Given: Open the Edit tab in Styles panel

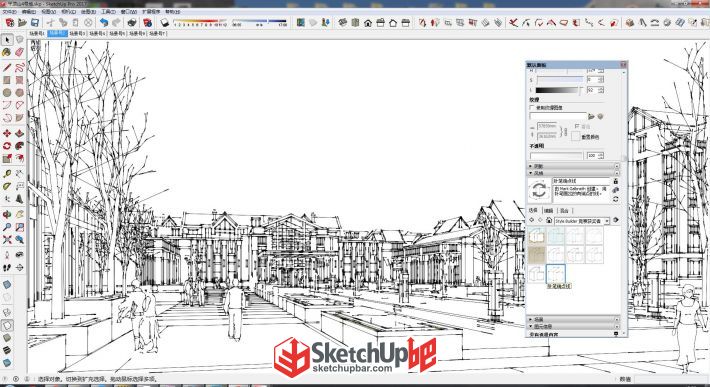Looking at the screenshot, I should [x=548, y=211].
